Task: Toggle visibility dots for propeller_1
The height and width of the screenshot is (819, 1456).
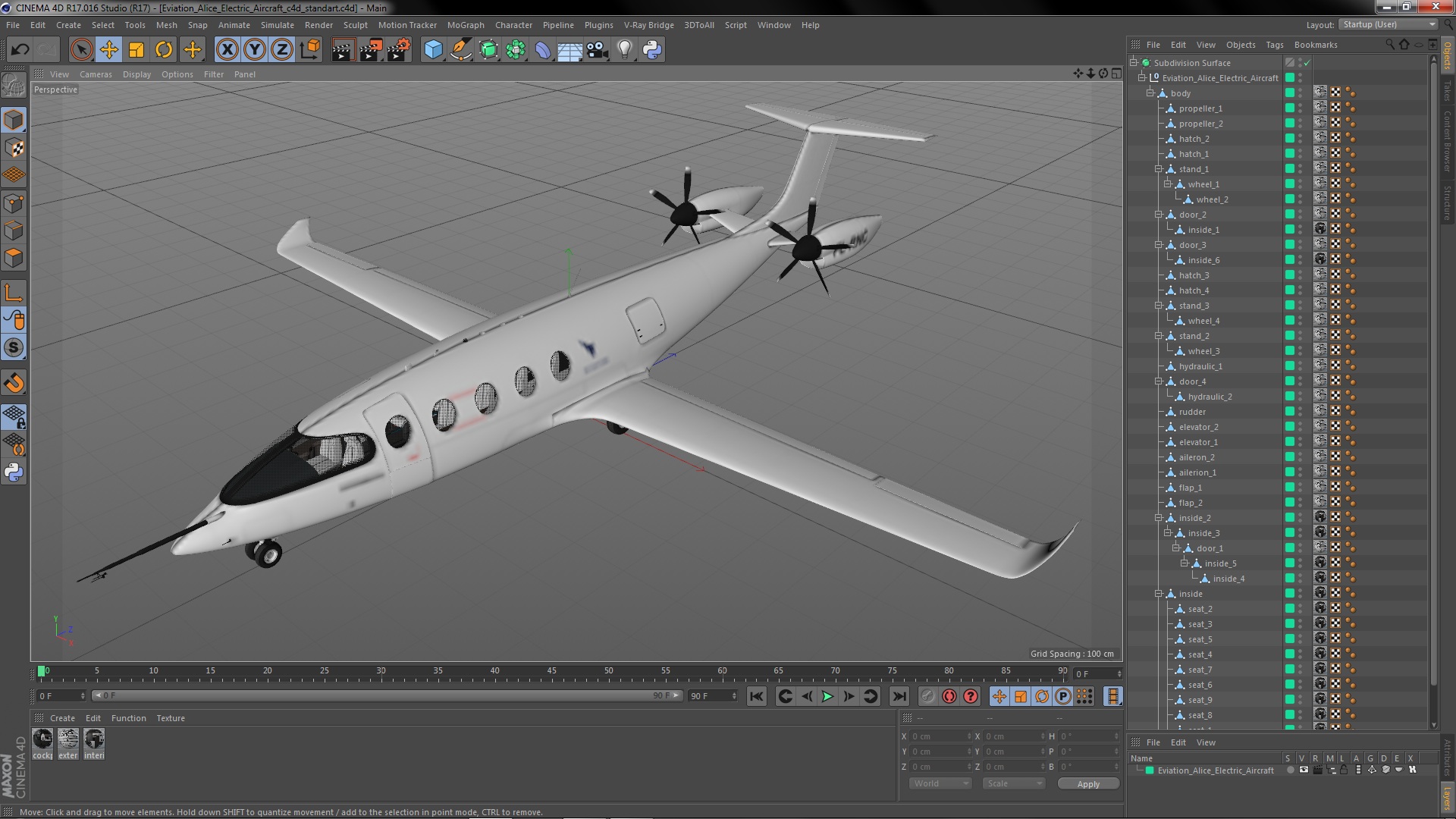Action: pyautogui.click(x=1301, y=108)
